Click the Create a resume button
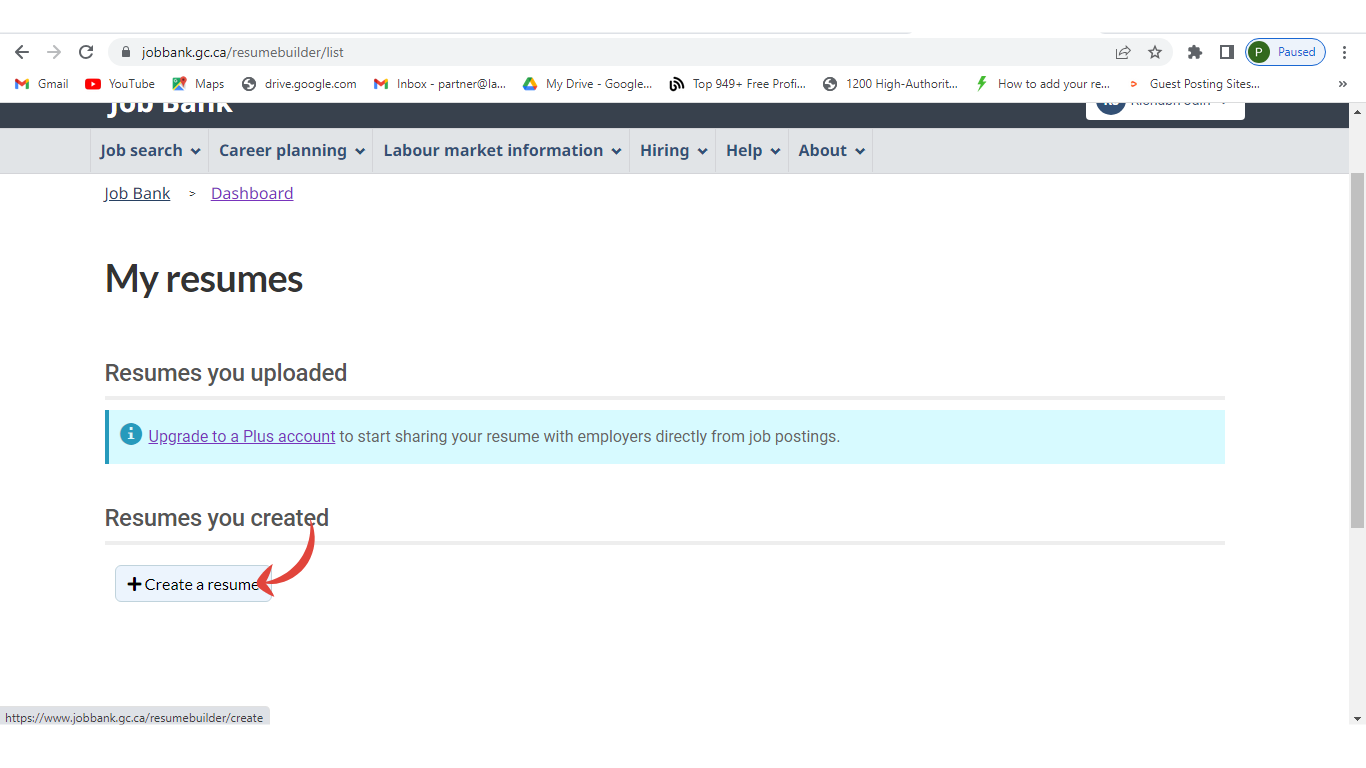The width and height of the screenshot is (1366, 768). pyautogui.click(x=193, y=584)
